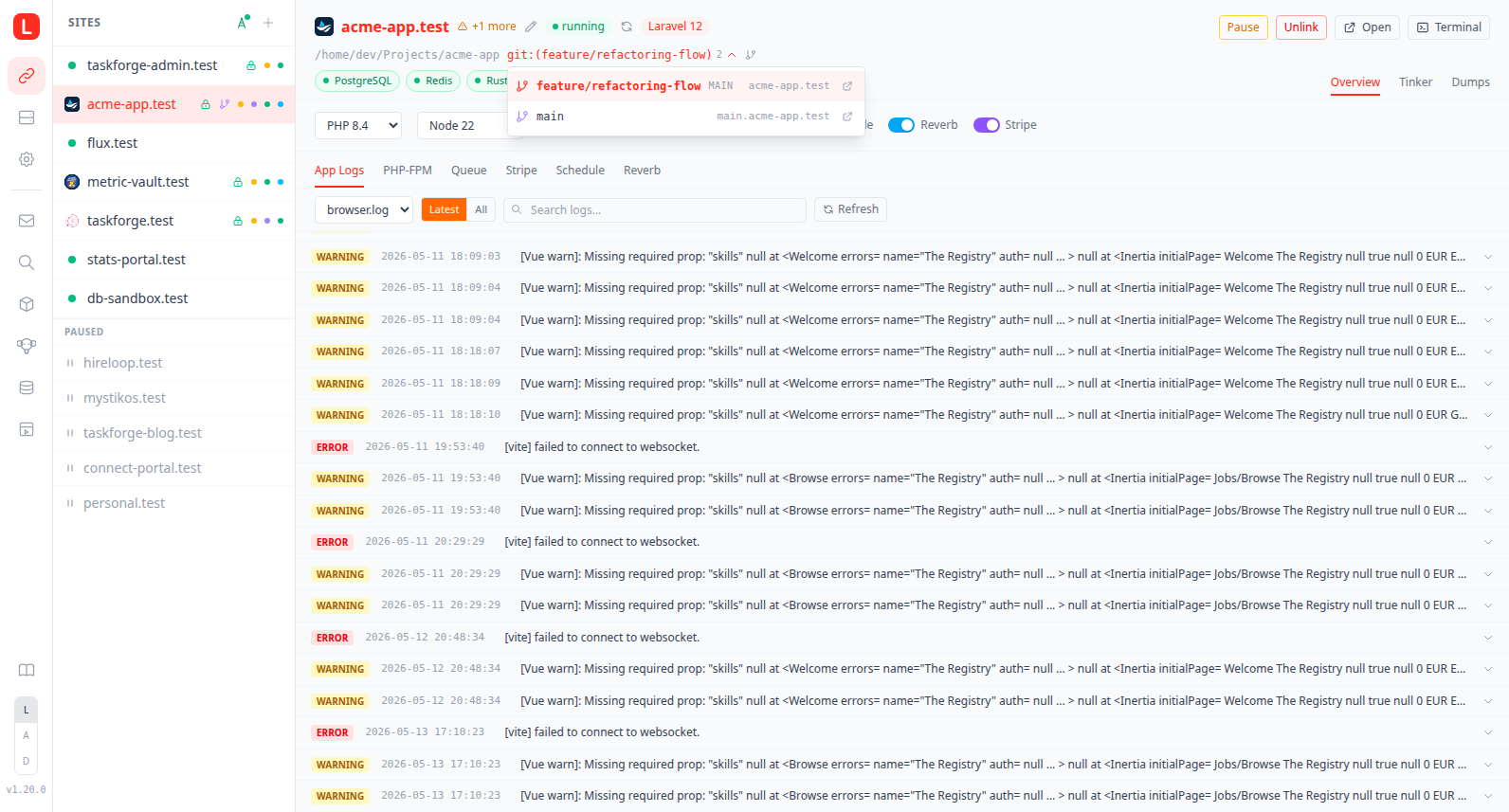
Task: Click the pause icon beside hireloop.test
Action: pyautogui.click(x=70, y=363)
